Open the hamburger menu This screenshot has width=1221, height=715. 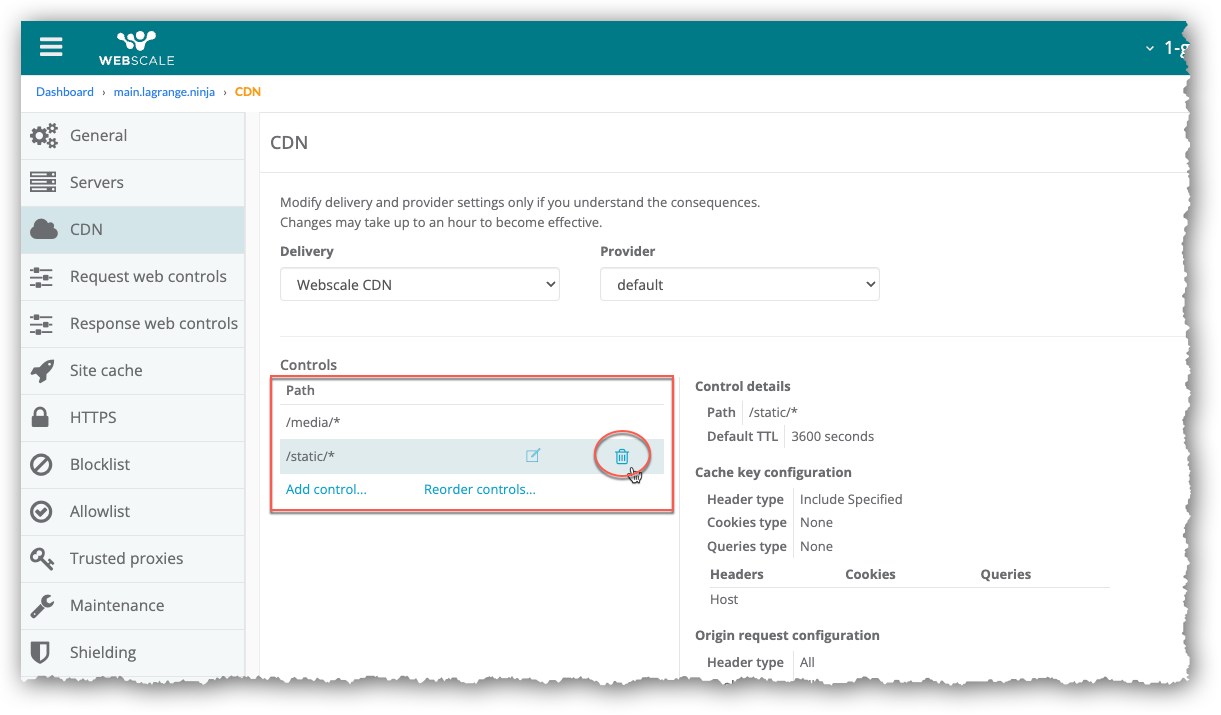(x=51, y=47)
